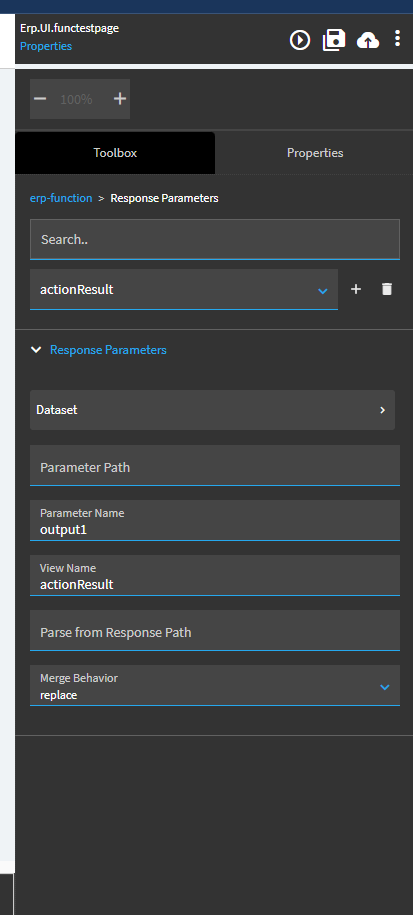Run the page with the play icon

300,40
